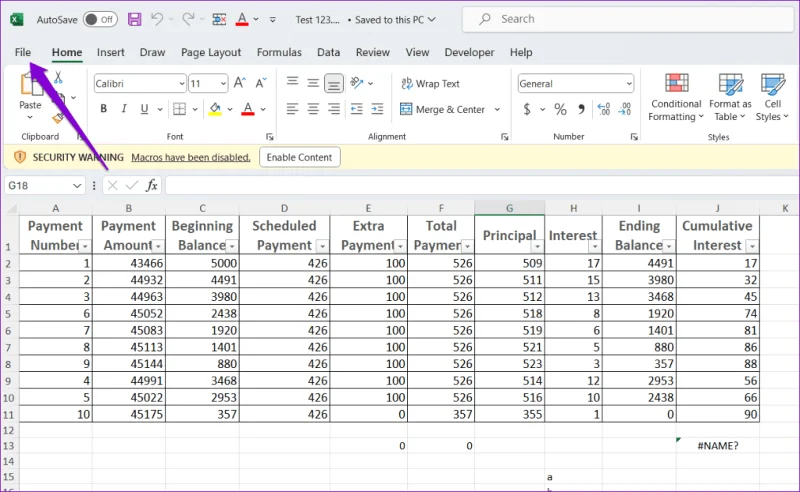This screenshot has height=492, width=800.
Task: Click the Borders icon
Action: click(x=179, y=109)
